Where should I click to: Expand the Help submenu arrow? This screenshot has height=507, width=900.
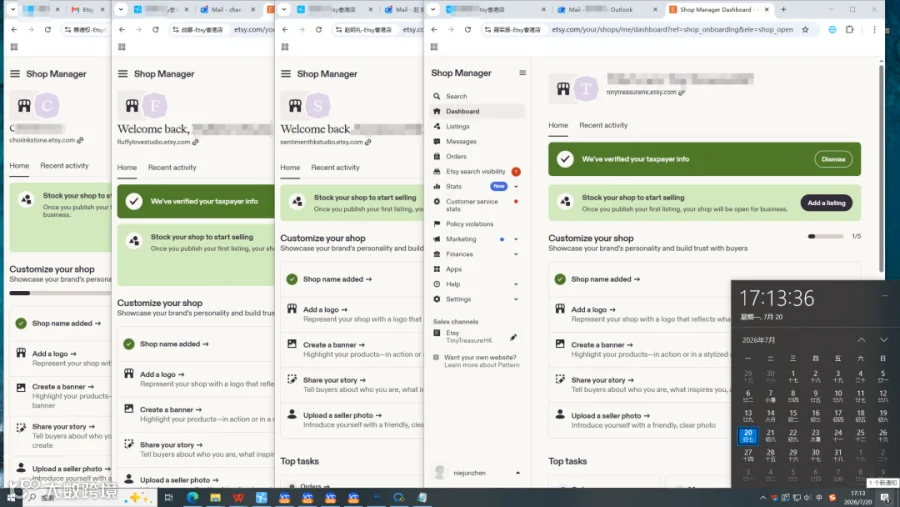tap(516, 284)
